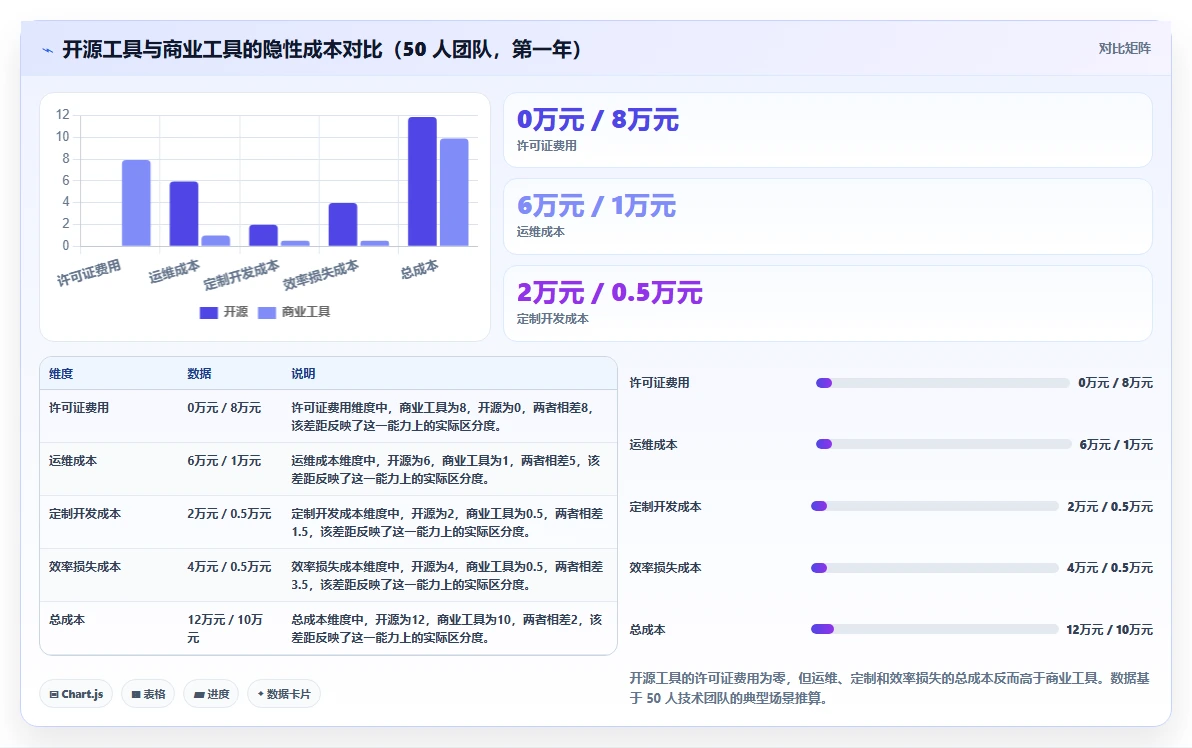Click the 进度 tag chip

211,694
